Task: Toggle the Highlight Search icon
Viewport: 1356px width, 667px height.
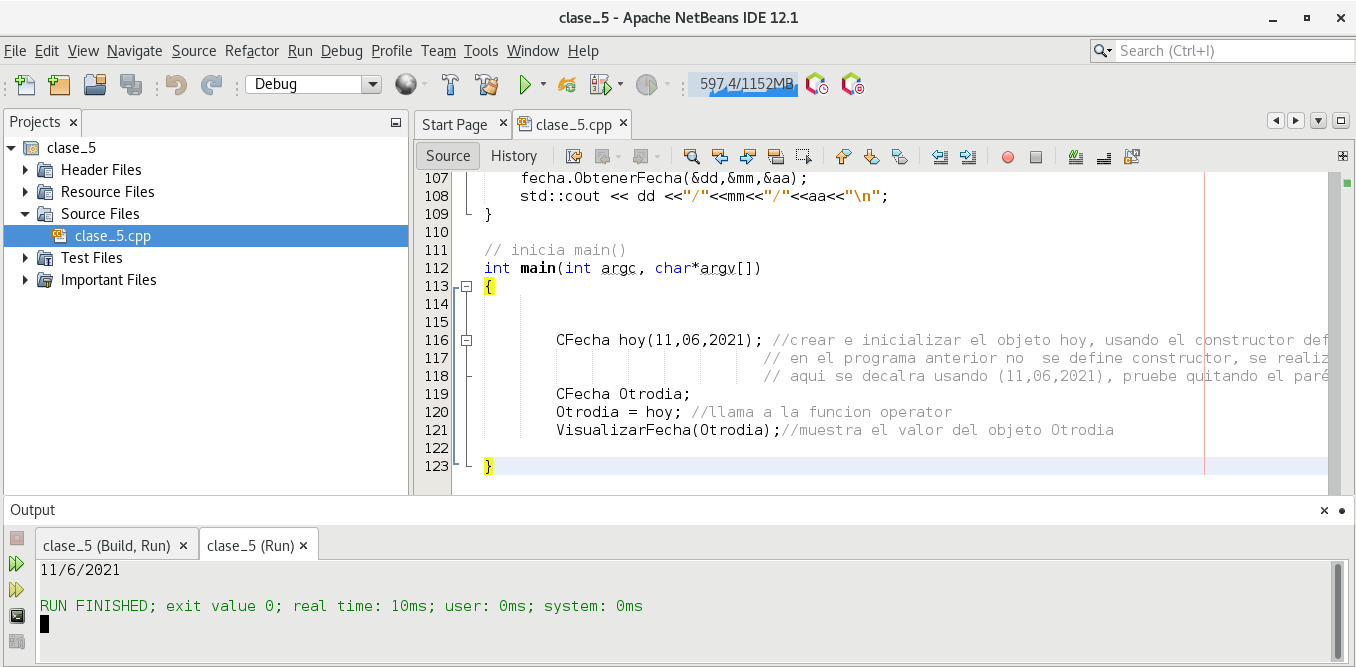Action: 775,156
